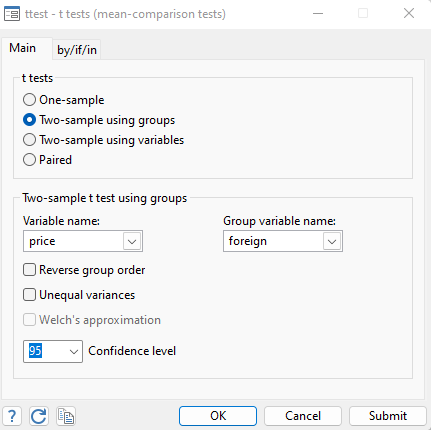Click the Submit button
431x430 pixels.
[388, 416]
